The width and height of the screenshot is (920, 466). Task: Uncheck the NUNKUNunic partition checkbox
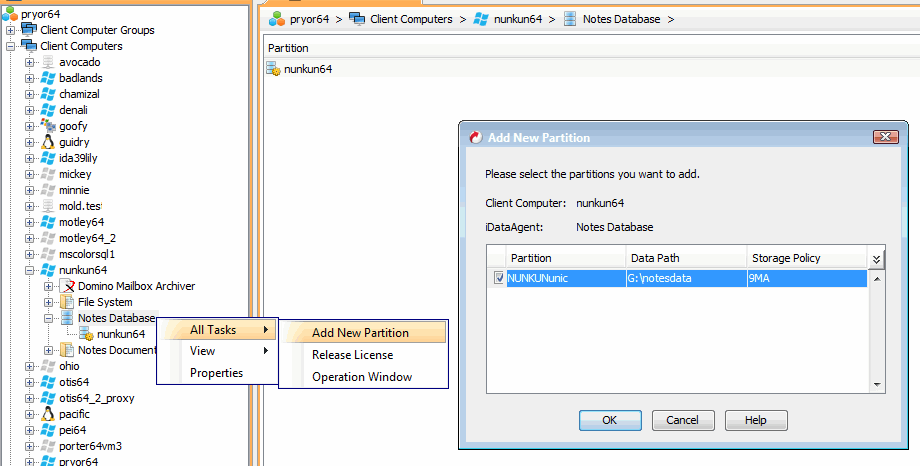tap(500, 278)
